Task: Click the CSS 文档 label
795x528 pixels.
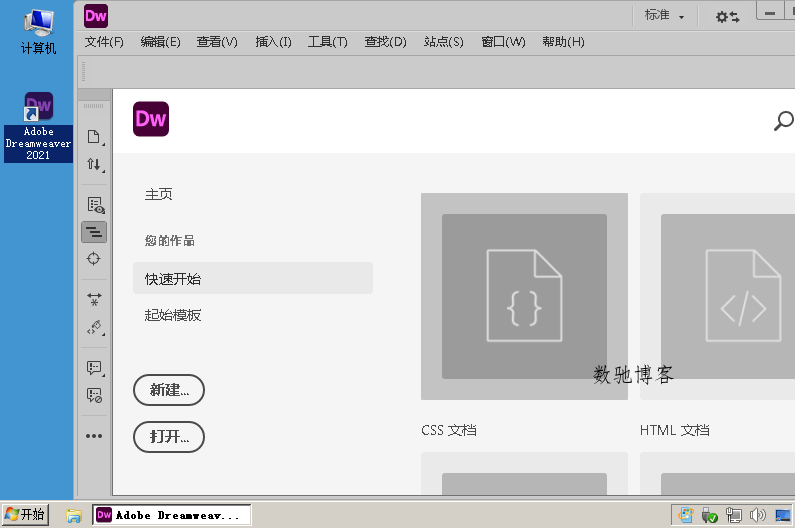Action: 449,430
